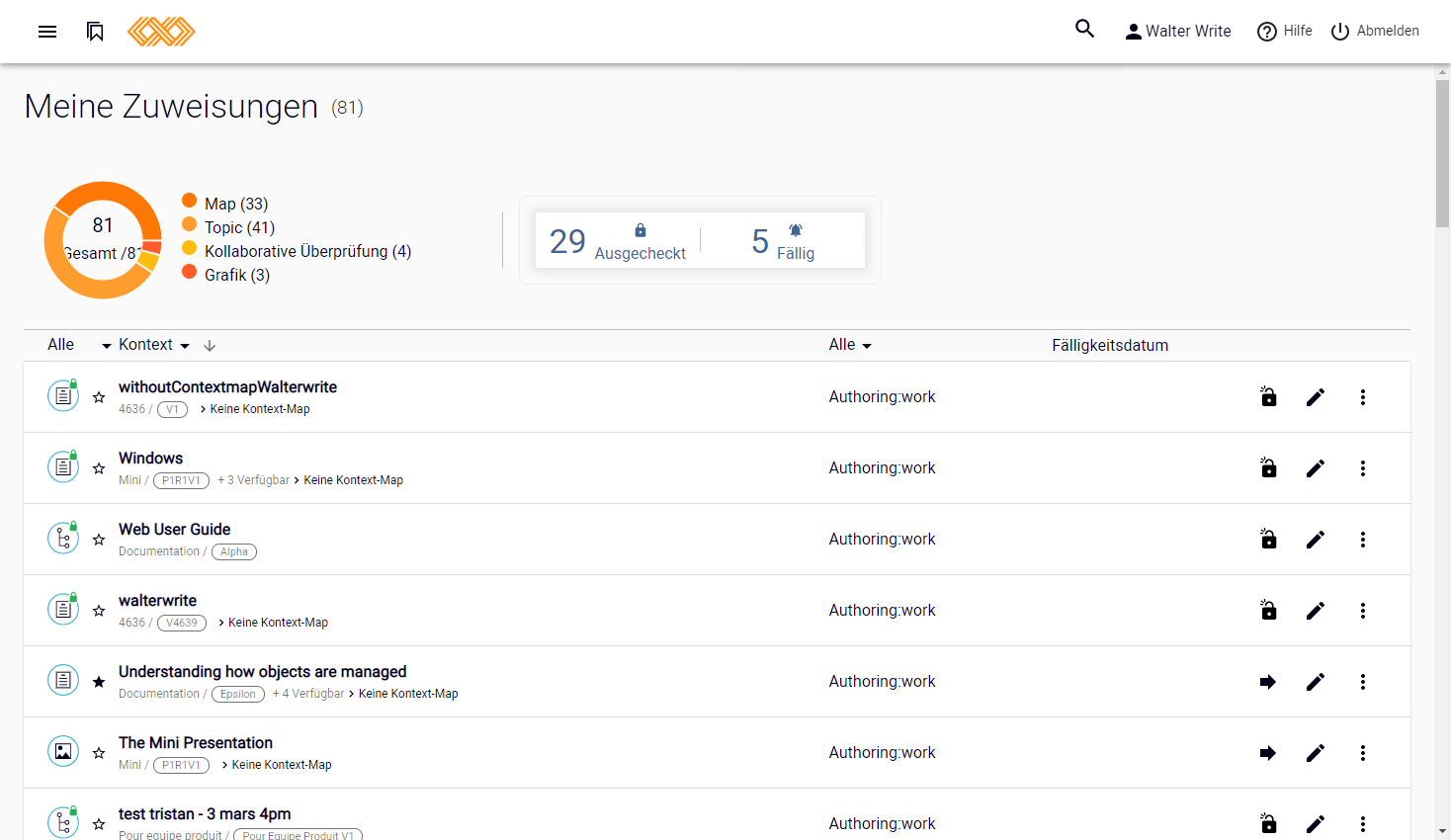Release lock for withoutContextmapWalterwrite
This screenshot has height=840, width=1451.
click(1268, 396)
